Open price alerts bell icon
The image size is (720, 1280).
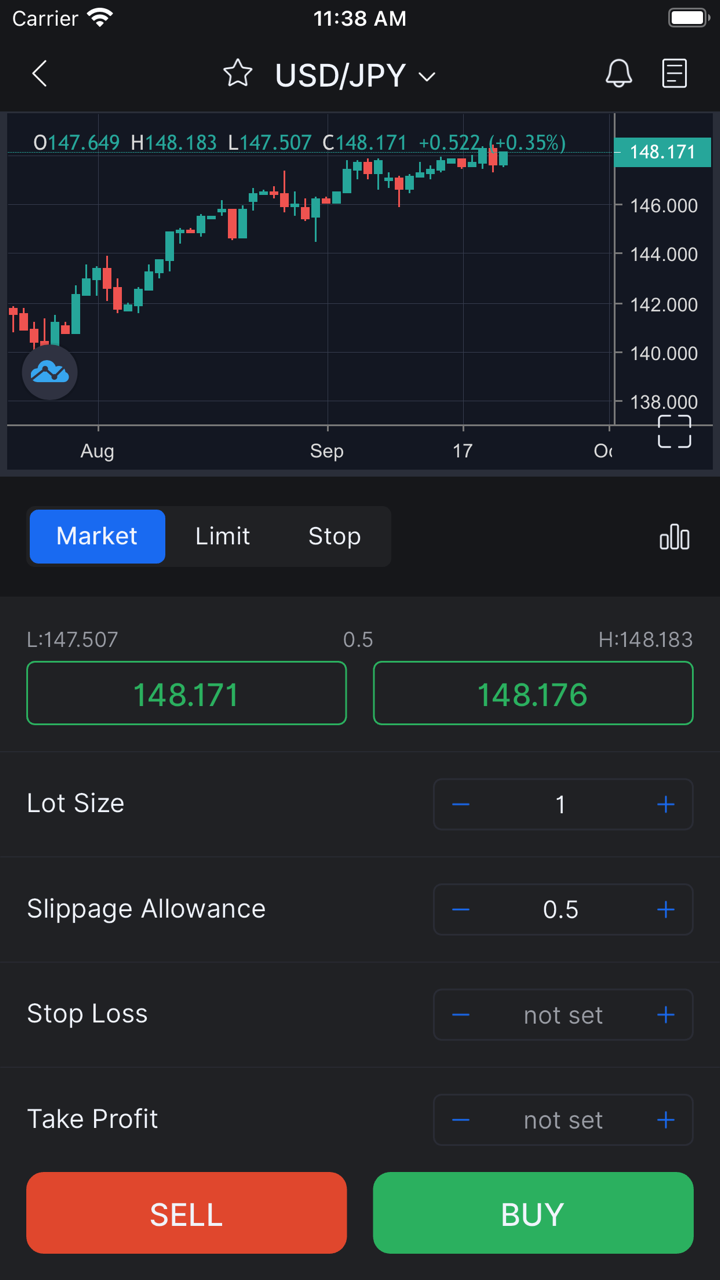point(619,74)
